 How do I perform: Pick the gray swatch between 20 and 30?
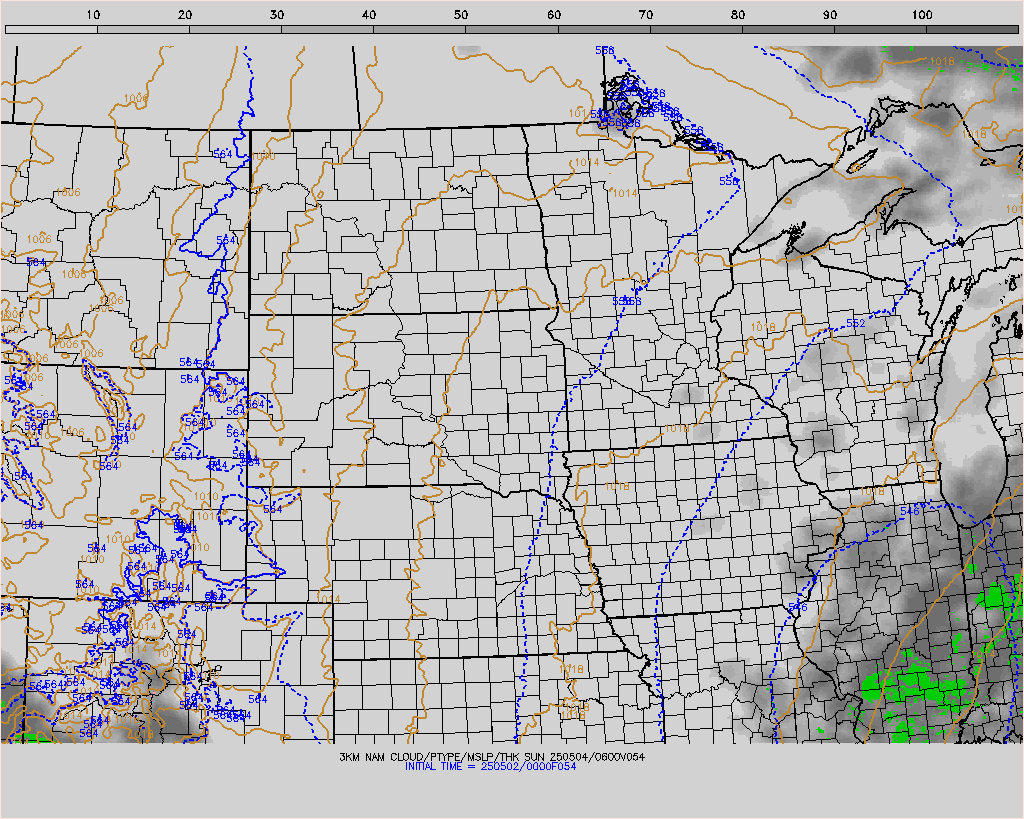236,29
